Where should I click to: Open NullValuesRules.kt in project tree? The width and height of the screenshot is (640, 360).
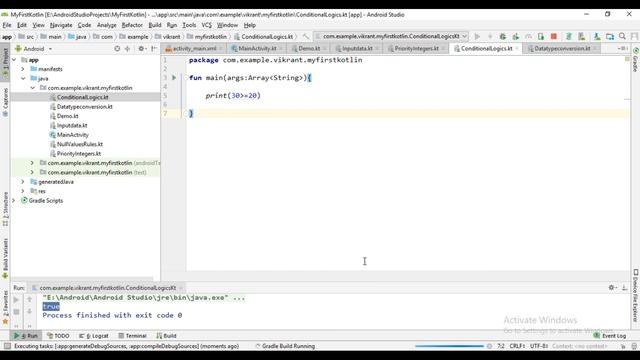pos(80,144)
